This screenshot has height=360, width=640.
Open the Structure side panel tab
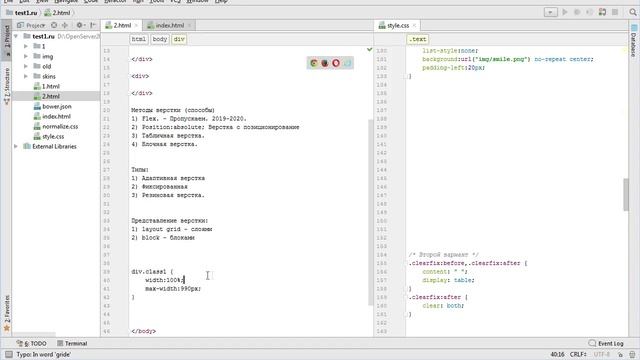coord(7,86)
